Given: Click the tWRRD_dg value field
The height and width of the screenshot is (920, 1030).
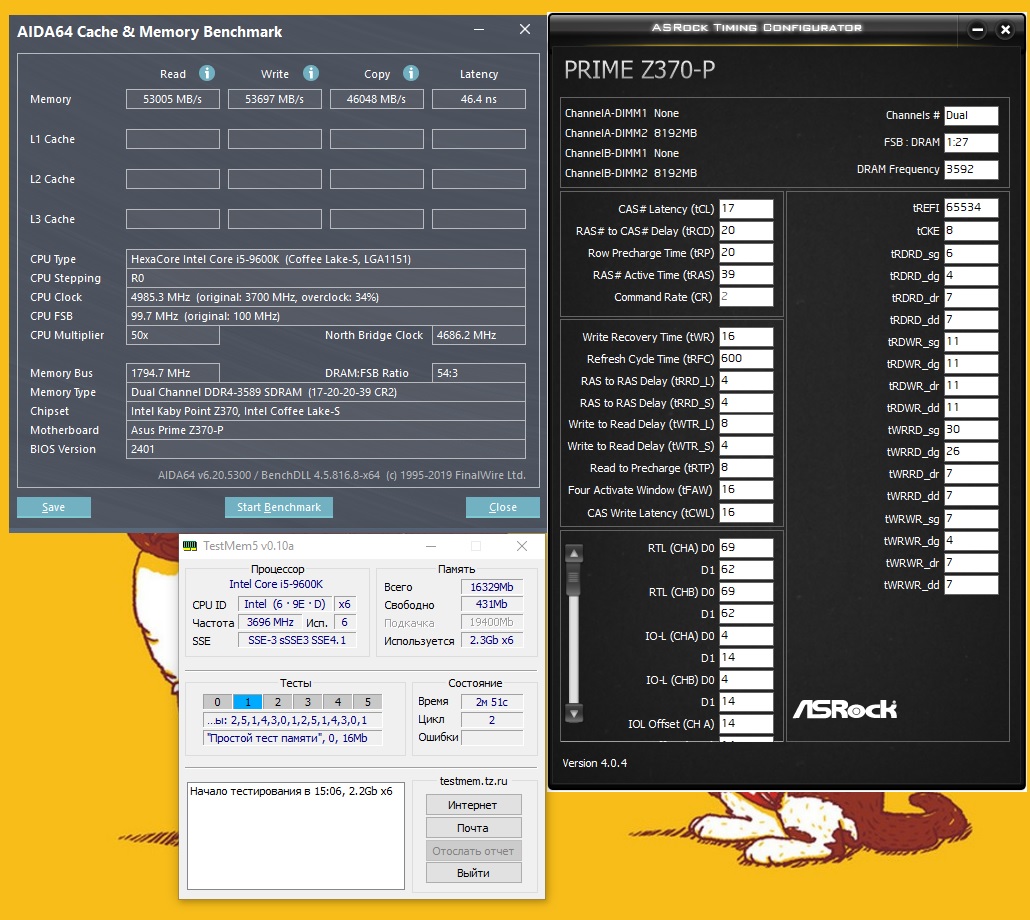Looking at the screenshot, I should click(972, 452).
